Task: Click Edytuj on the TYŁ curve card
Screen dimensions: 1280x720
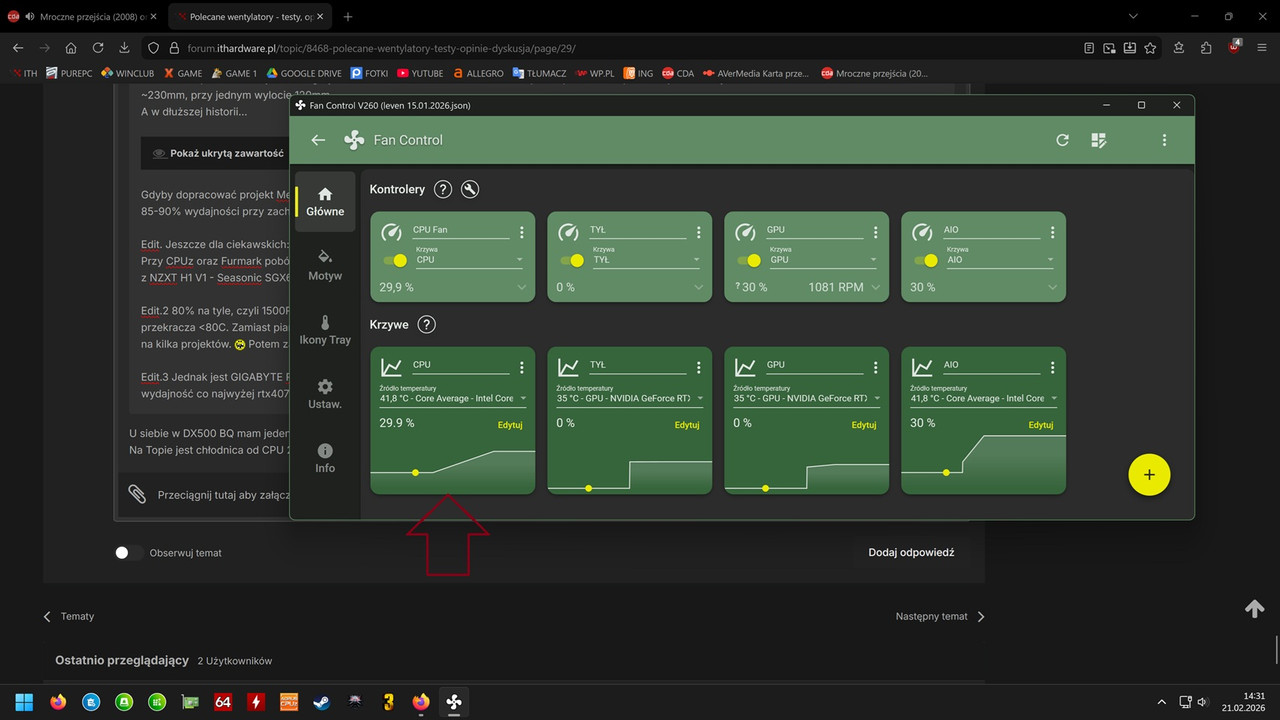Action: (687, 425)
